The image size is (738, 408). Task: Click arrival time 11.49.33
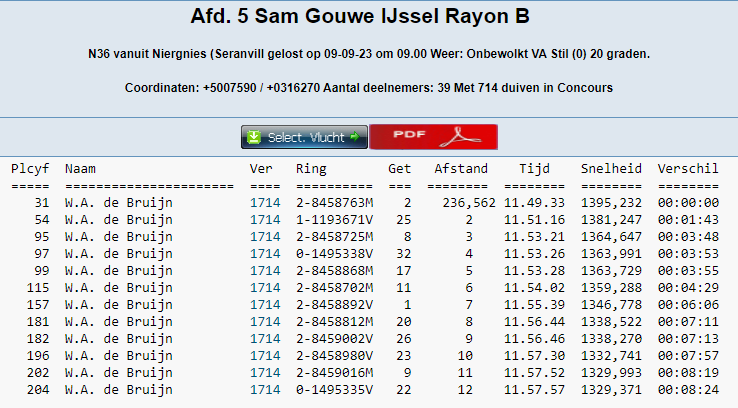click(534, 203)
